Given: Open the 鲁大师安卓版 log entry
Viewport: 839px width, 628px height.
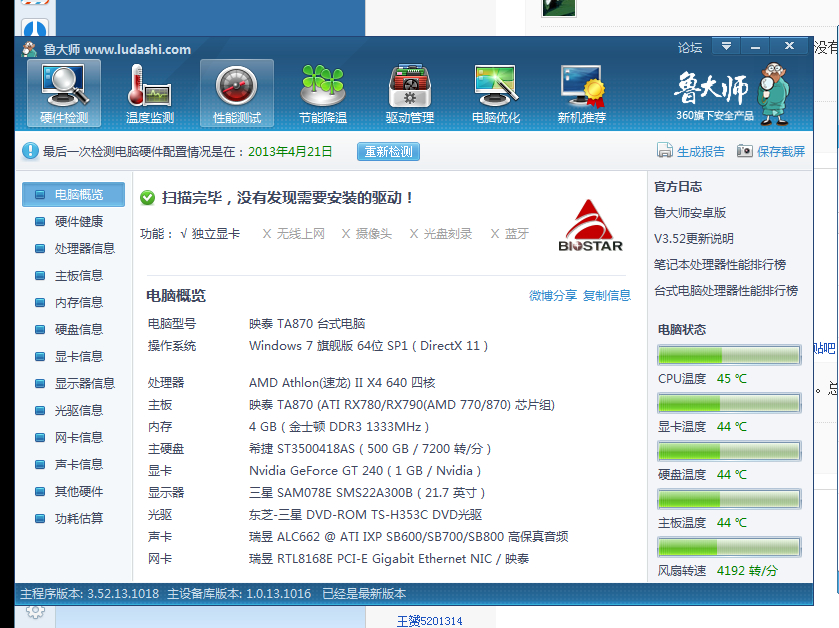Looking at the screenshot, I should click(690, 212).
